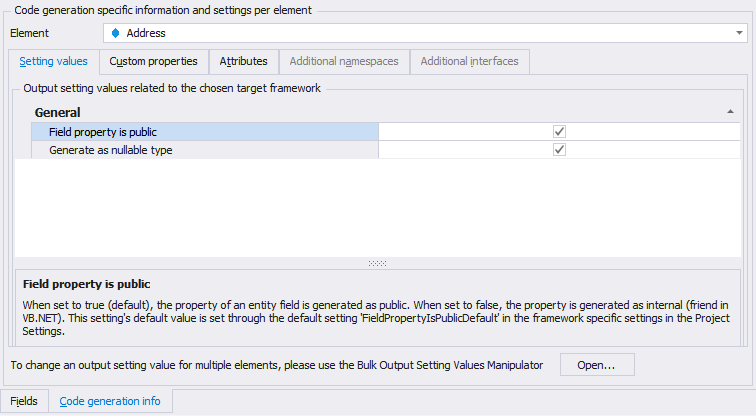
Task: Toggle the Field property is public checkbox
Action: click(x=560, y=131)
